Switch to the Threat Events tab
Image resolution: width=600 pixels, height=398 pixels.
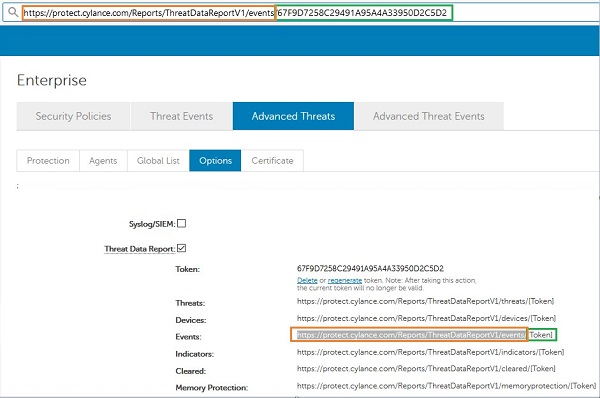(x=181, y=116)
